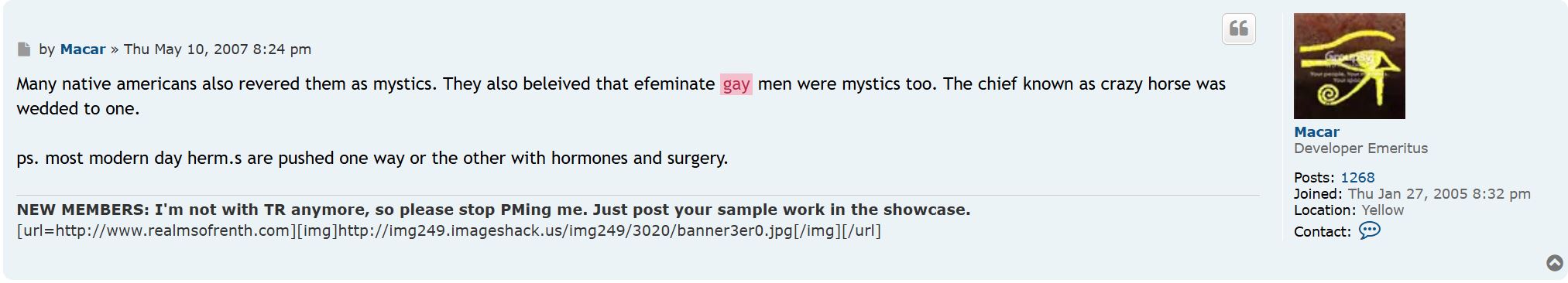
Task: Click the quote post button
Action: 1238,29
